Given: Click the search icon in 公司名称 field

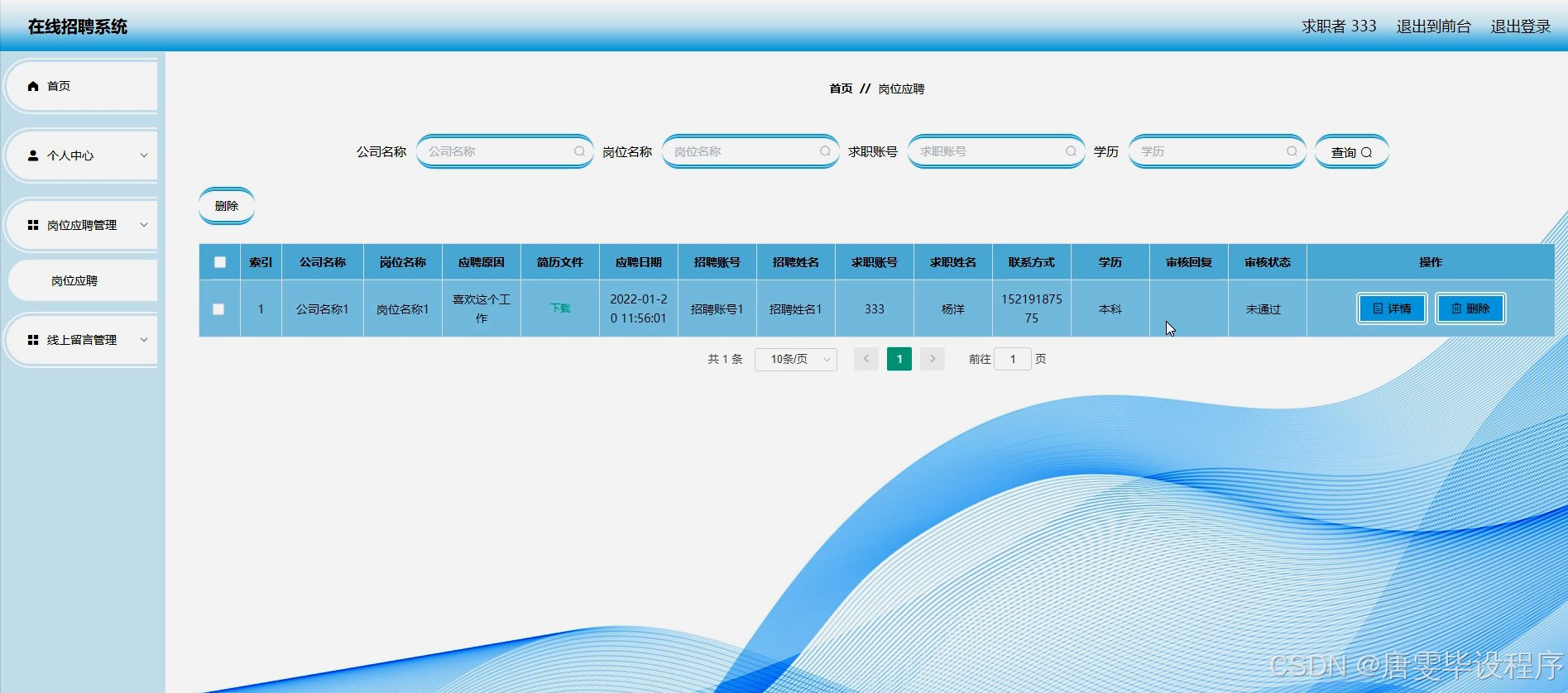Looking at the screenshot, I should [579, 151].
